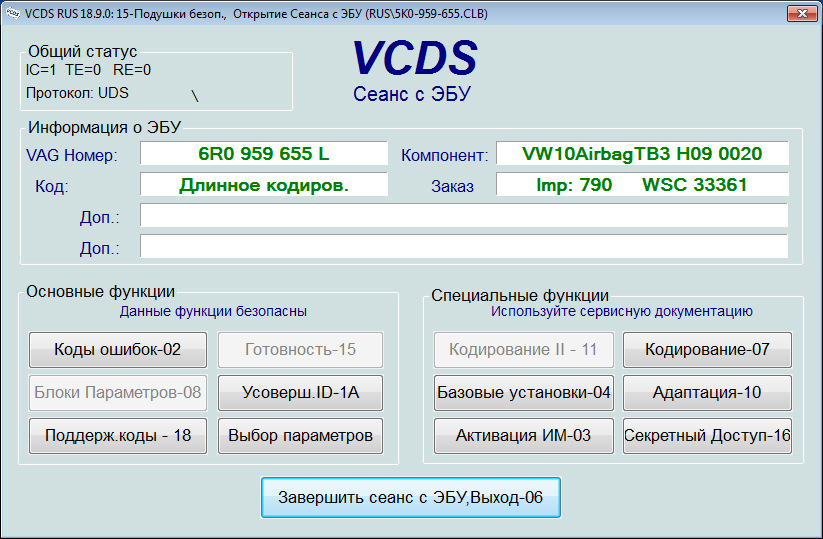823x539 pixels.
Task: Click the second empty Доп. field
Action: click(x=464, y=247)
